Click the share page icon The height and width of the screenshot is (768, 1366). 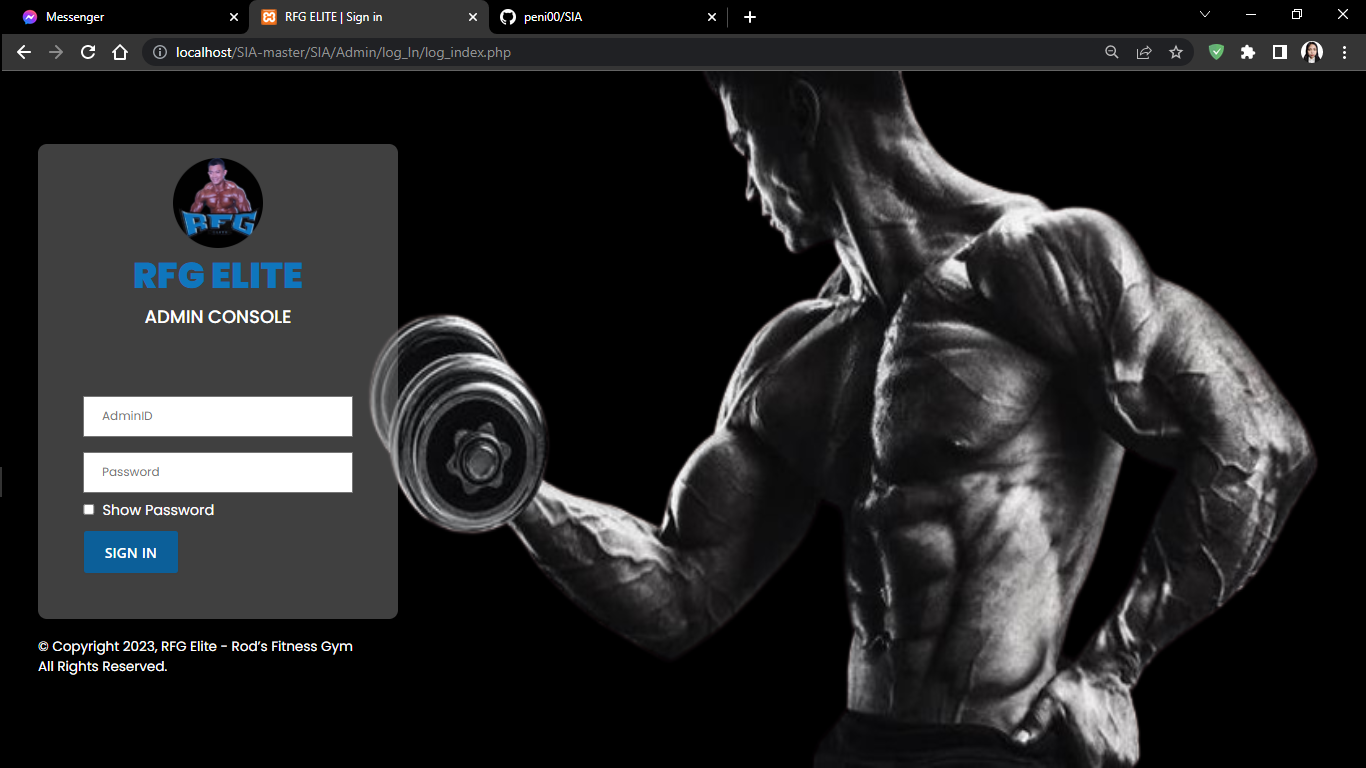coord(1144,52)
